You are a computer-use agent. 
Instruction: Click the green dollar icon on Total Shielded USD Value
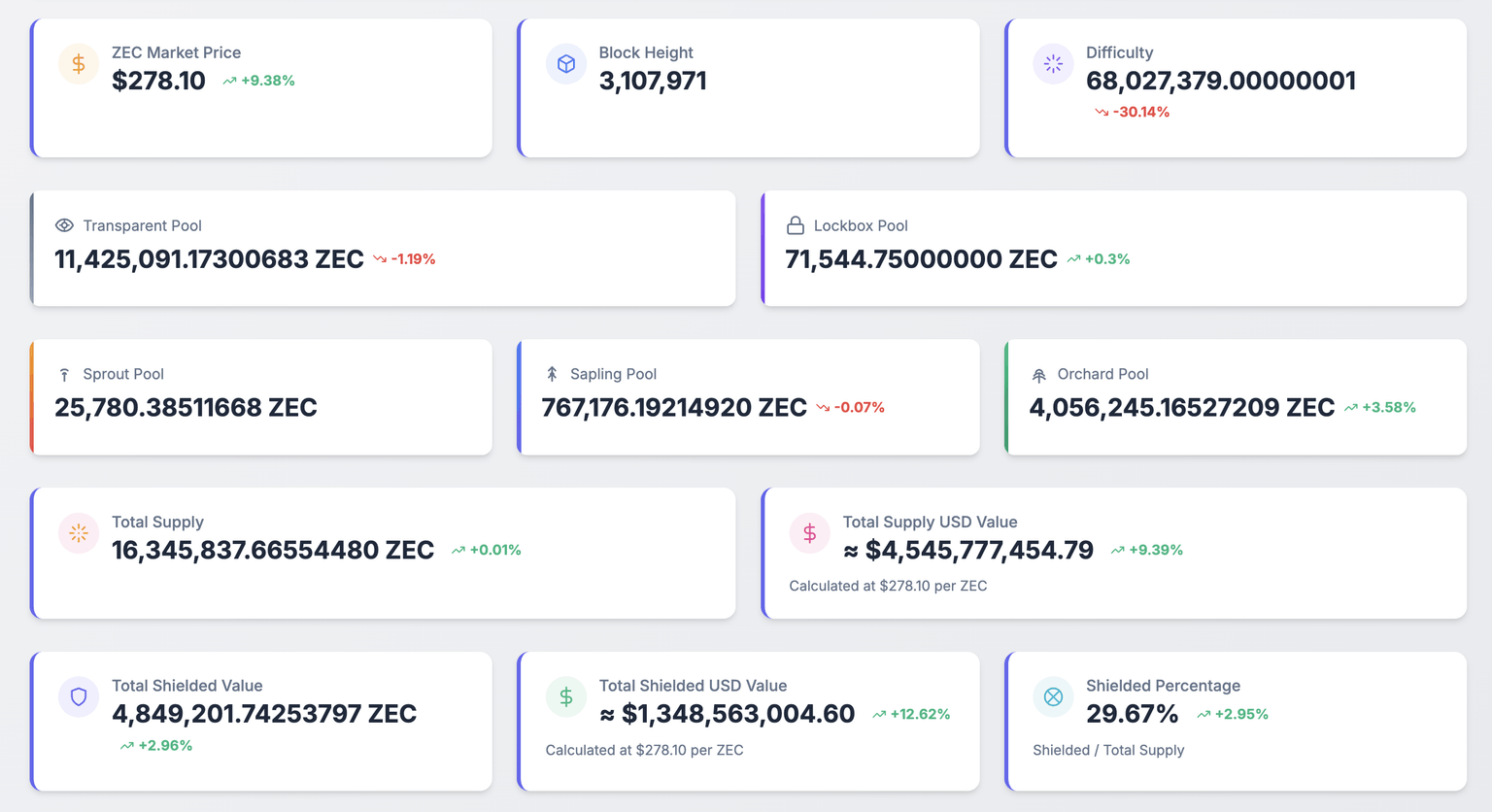(566, 696)
